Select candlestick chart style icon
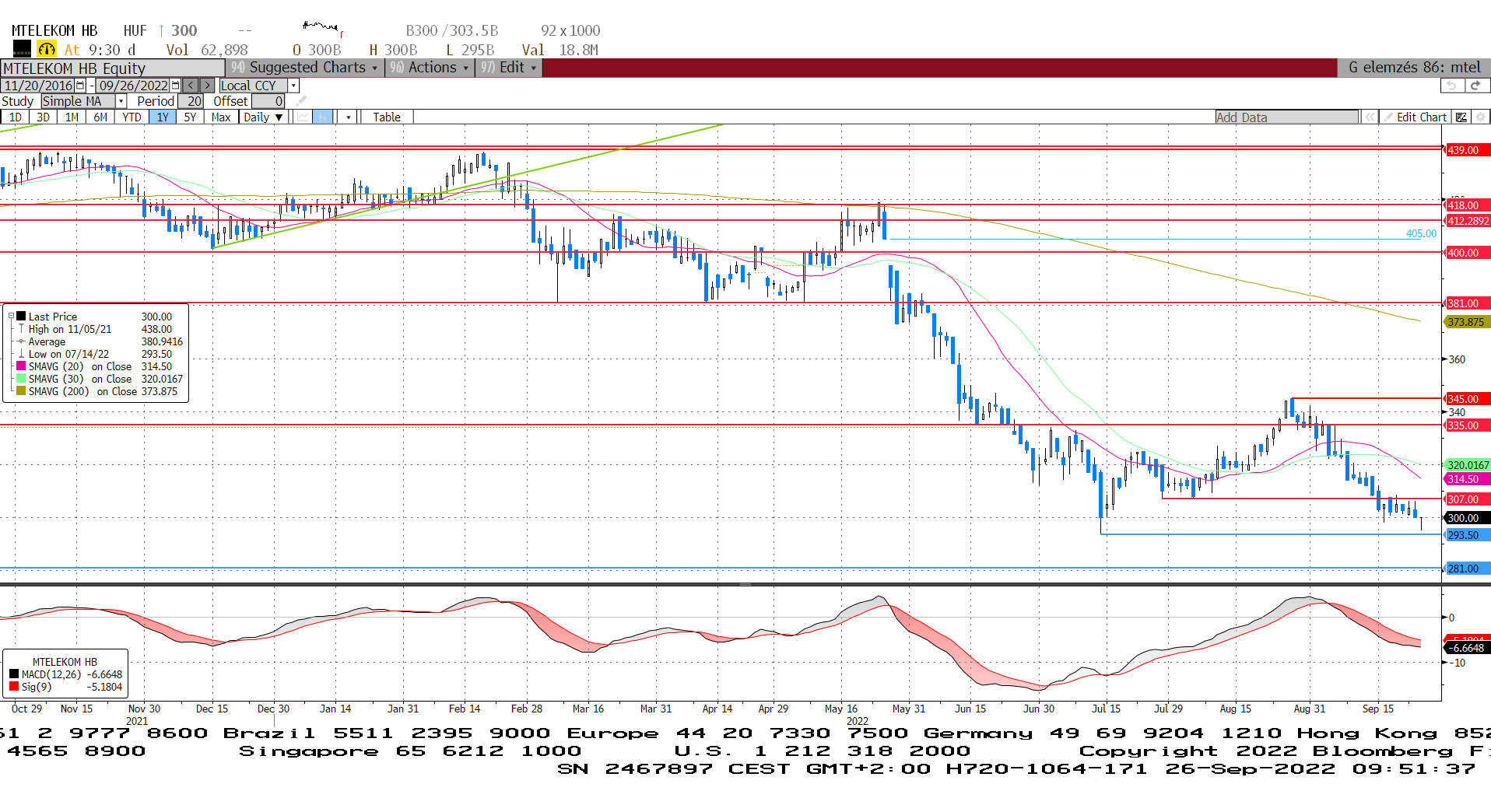Viewport: 1491px width, 812px height. pyautogui.click(x=323, y=117)
